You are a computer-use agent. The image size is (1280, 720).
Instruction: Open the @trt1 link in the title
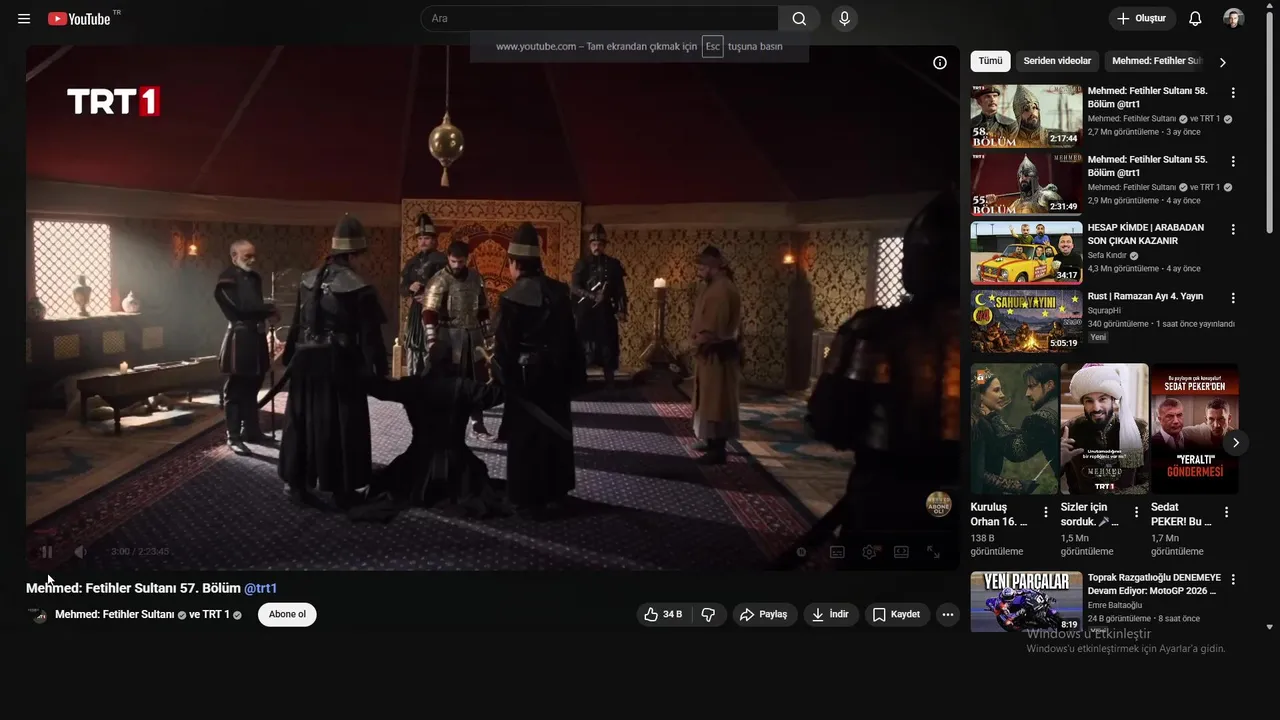(261, 588)
